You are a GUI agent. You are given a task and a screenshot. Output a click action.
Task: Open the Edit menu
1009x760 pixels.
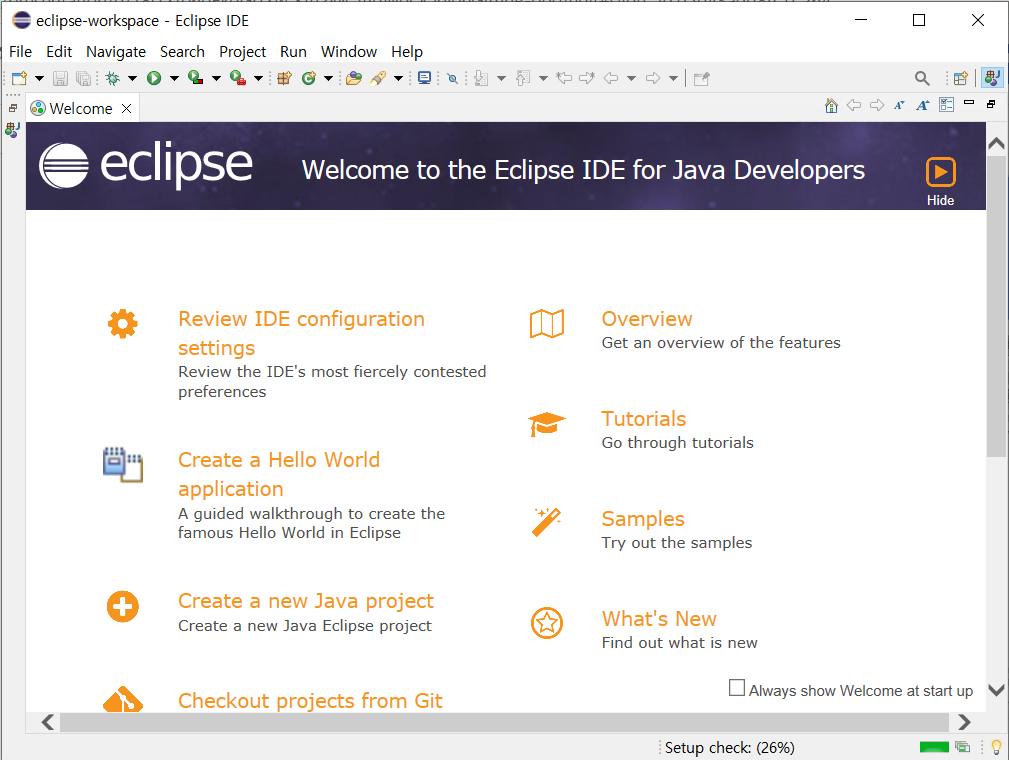coord(59,51)
